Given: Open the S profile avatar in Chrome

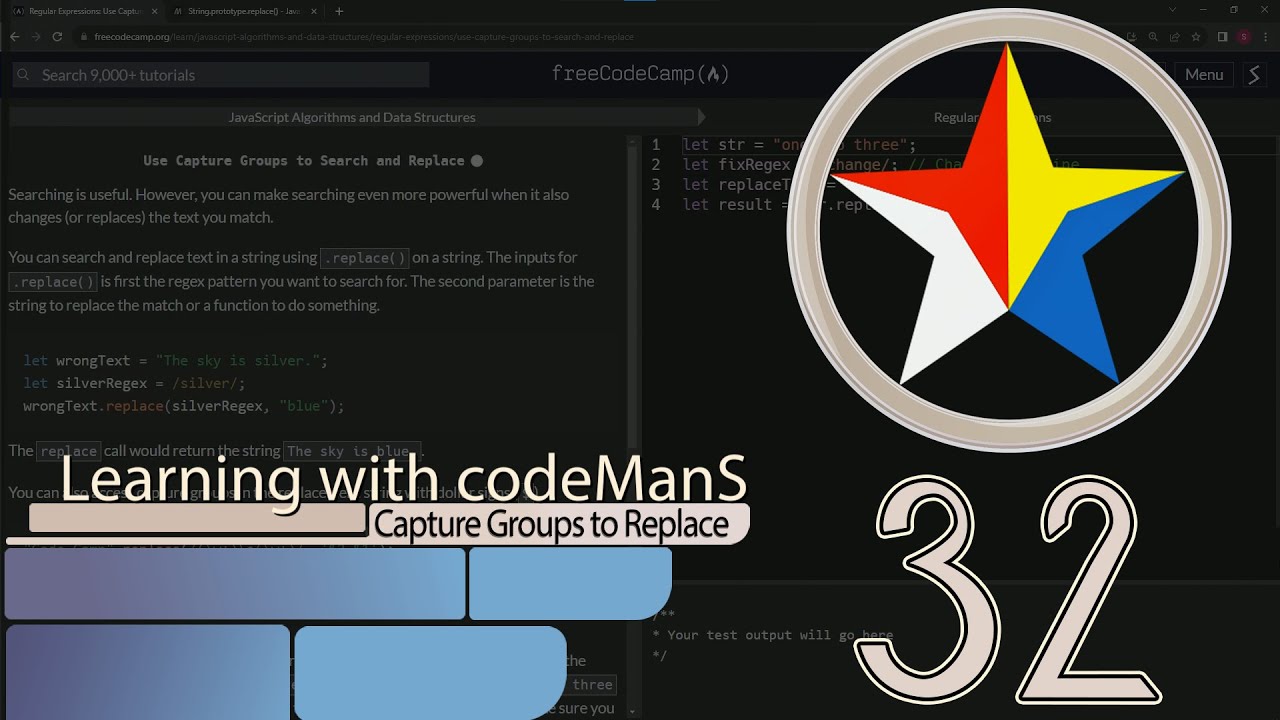Looking at the screenshot, I should 1244,37.
